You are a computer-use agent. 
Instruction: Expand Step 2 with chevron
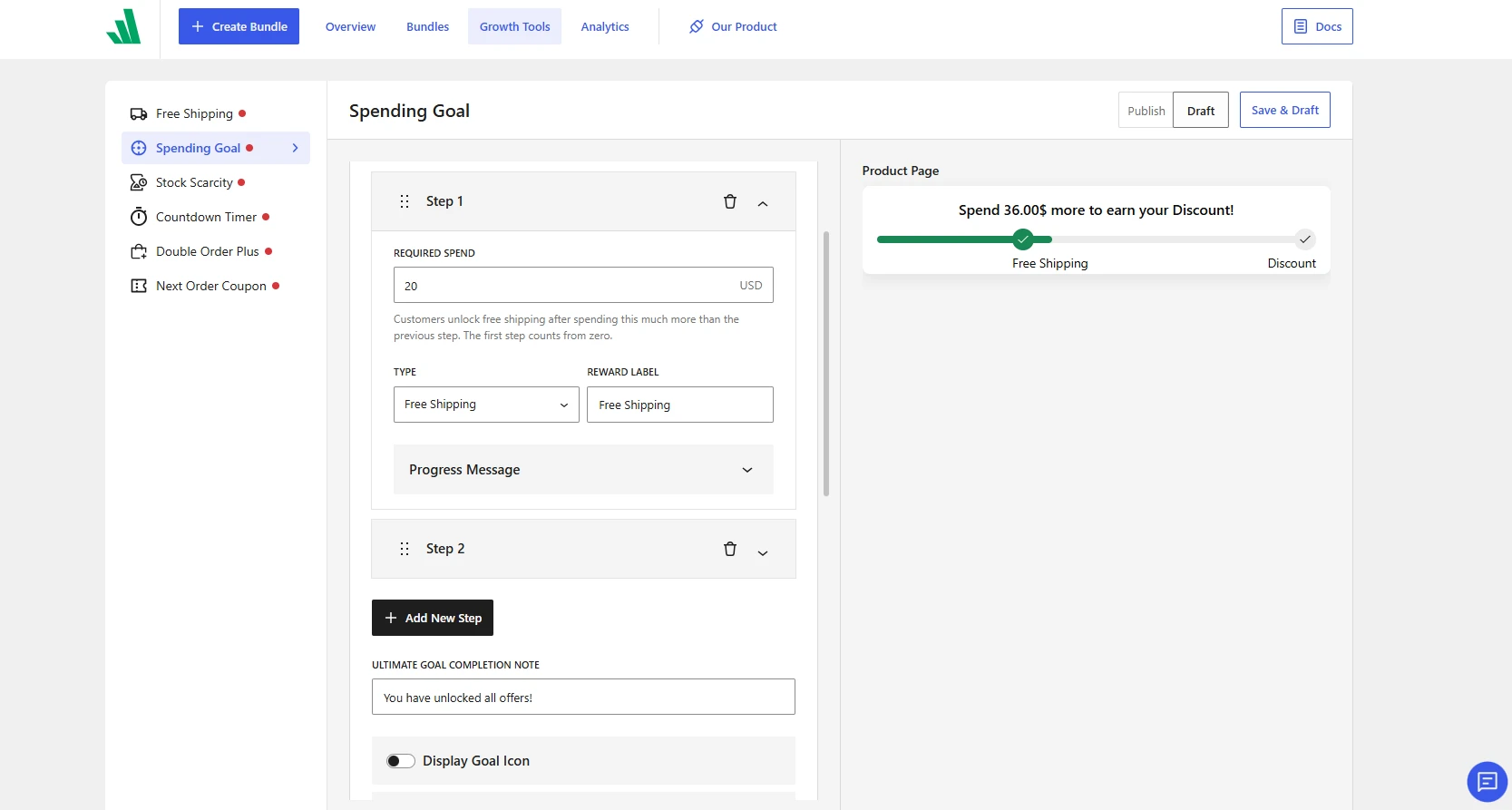(x=763, y=552)
